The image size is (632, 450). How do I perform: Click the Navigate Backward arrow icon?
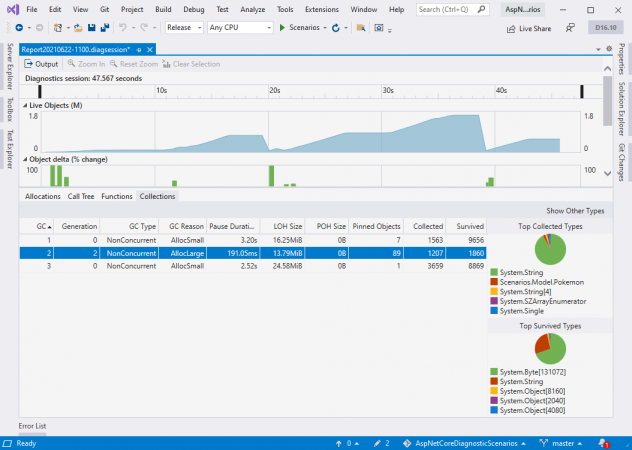point(19,28)
